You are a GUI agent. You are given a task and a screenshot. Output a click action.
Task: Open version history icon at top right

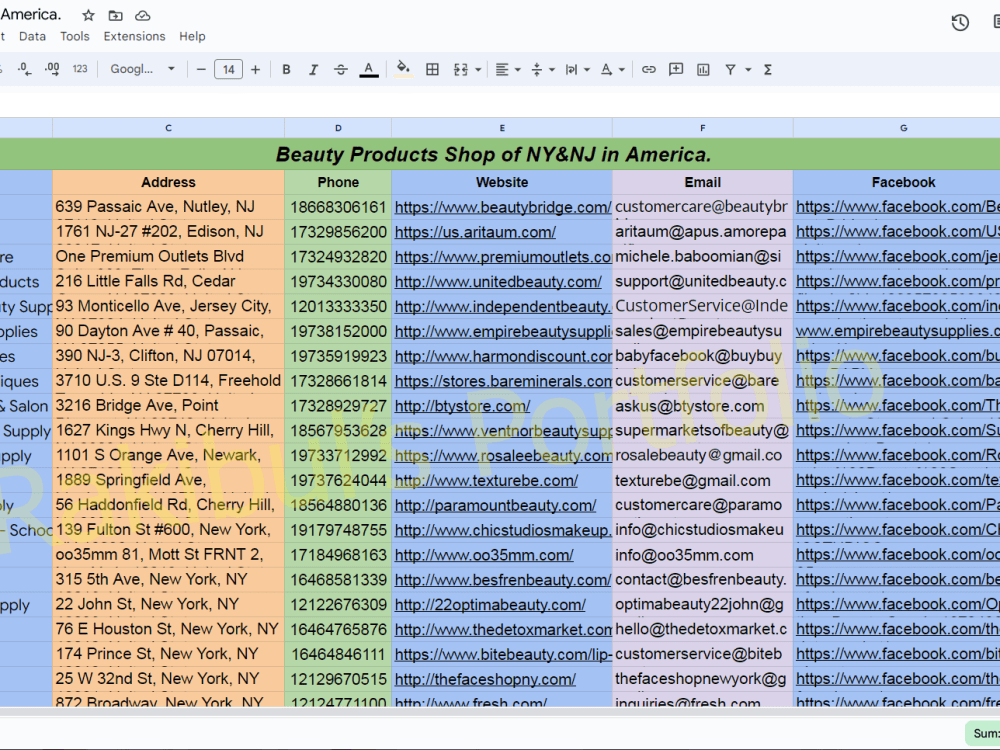click(x=960, y=21)
